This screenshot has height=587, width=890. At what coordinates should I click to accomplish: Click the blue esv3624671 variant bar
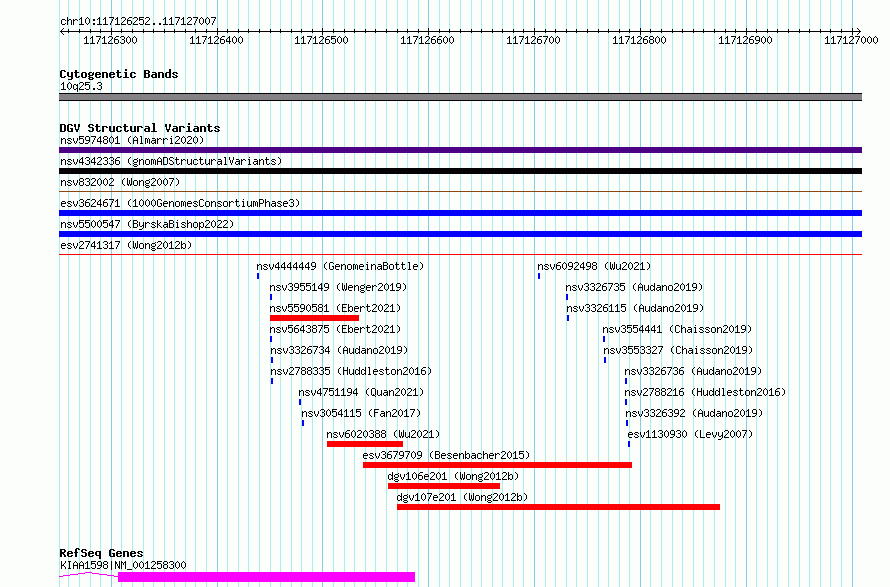click(460, 213)
